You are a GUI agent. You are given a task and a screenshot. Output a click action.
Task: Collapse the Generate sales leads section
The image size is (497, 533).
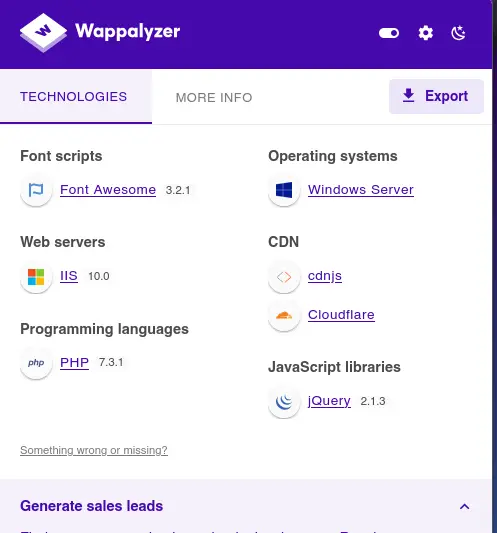[464, 506]
